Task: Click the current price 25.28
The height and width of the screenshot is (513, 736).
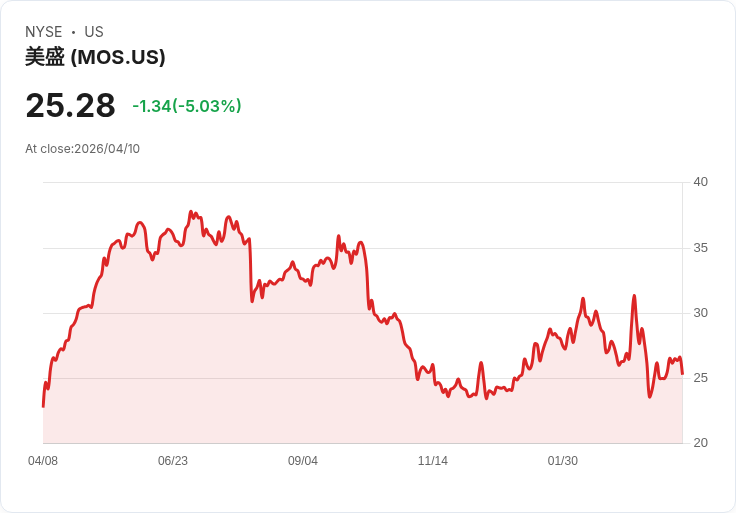Action: (x=70, y=105)
